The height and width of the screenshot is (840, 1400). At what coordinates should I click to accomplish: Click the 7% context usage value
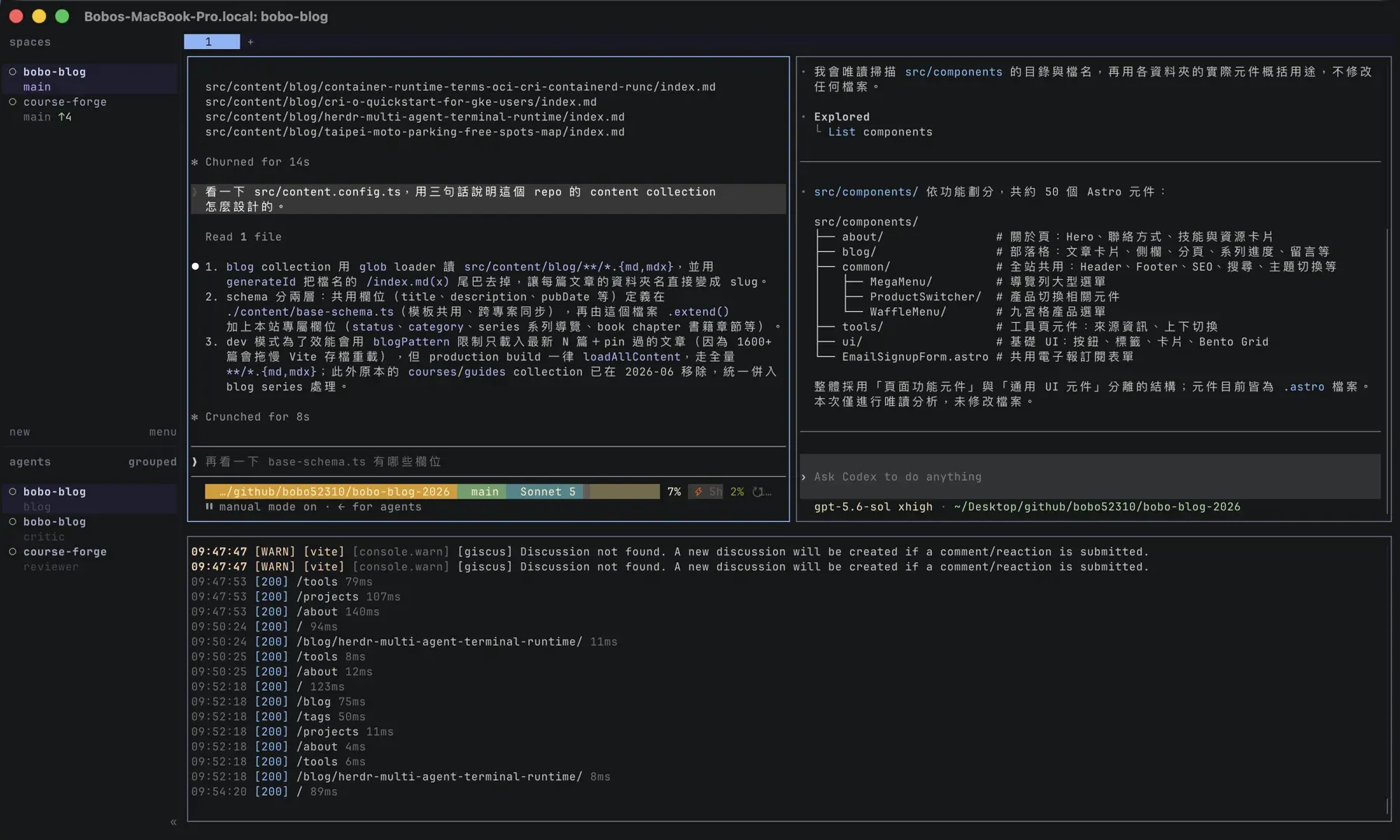point(674,492)
